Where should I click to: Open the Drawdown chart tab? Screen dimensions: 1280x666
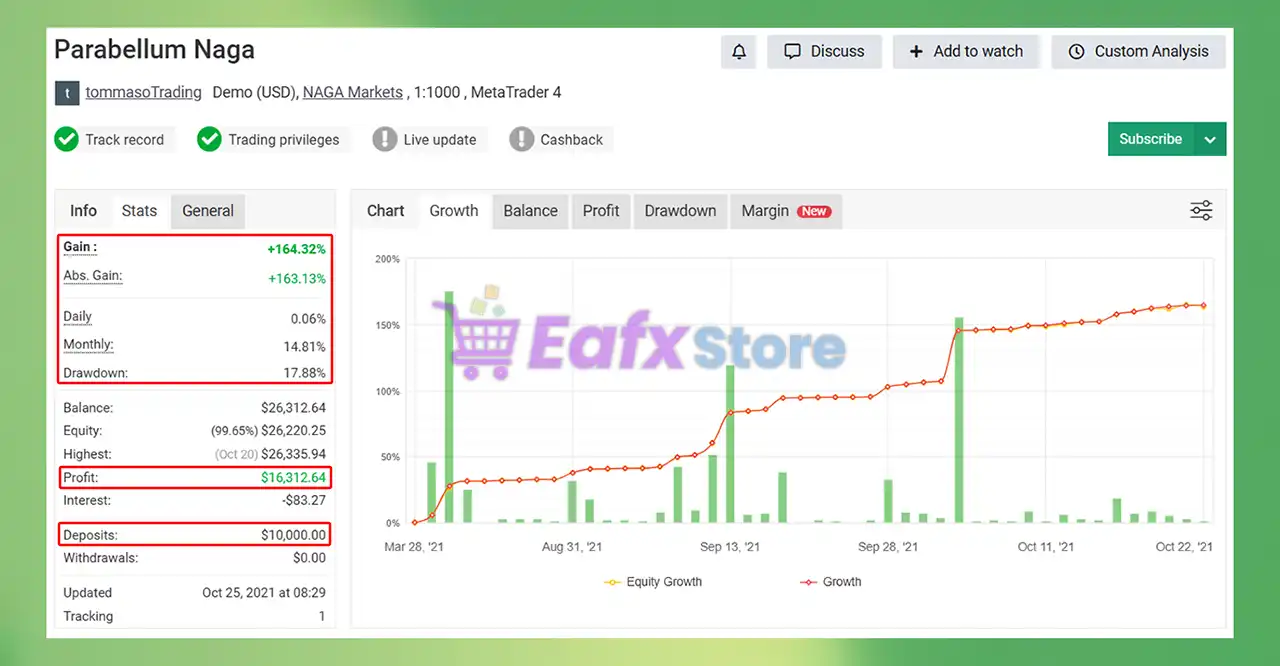680,211
